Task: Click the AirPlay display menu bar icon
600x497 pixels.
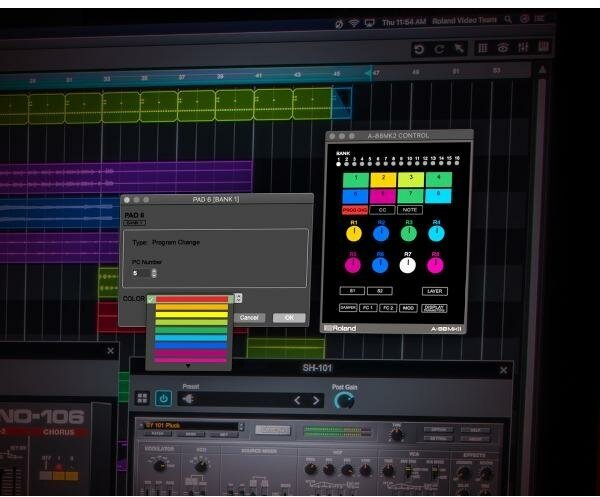Action: pyautogui.click(x=369, y=23)
